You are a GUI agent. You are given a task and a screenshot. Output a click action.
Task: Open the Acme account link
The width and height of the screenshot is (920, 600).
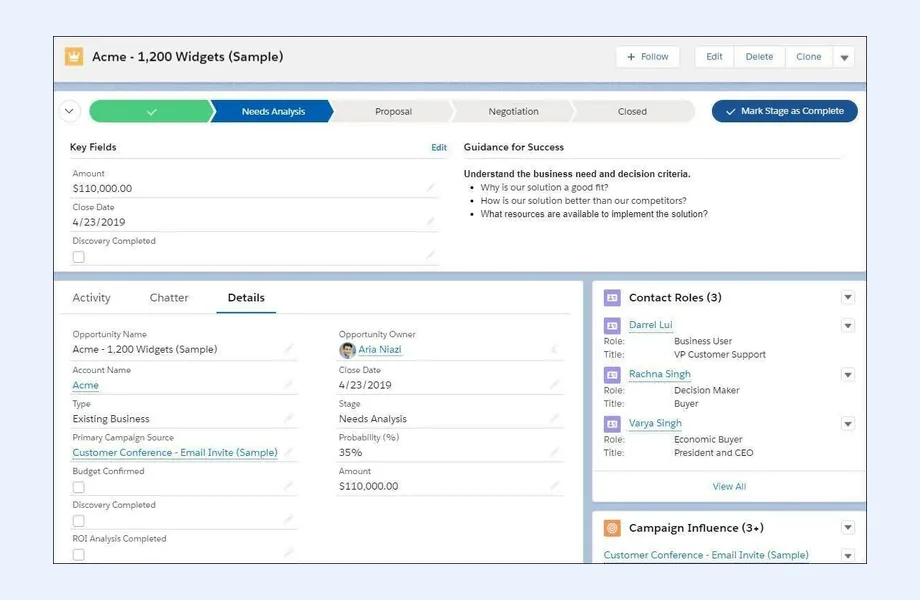(x=86, y=385)
